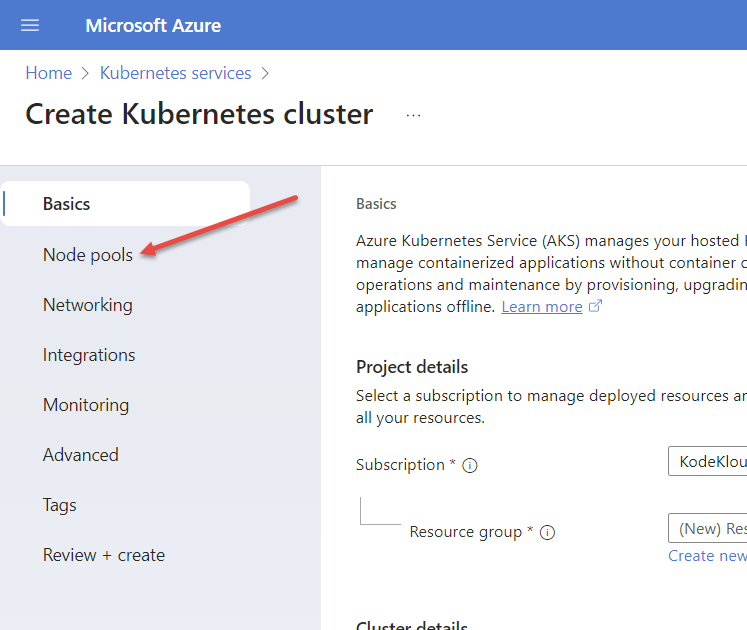Viewport: 747px width, 630px height.
Task: Click Create new under Resource group
Action: click(707, 556)
